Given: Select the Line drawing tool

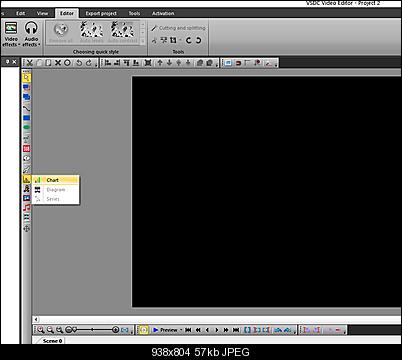Looking at the screenshot, I should (26, 108).
